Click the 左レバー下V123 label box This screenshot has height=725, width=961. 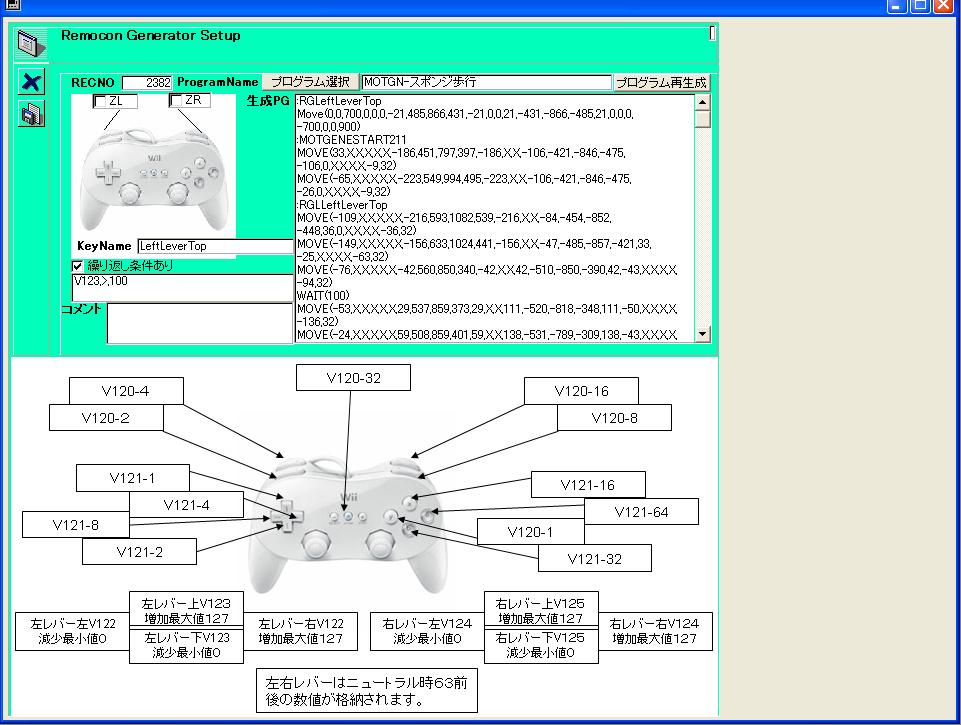point(186,646)
